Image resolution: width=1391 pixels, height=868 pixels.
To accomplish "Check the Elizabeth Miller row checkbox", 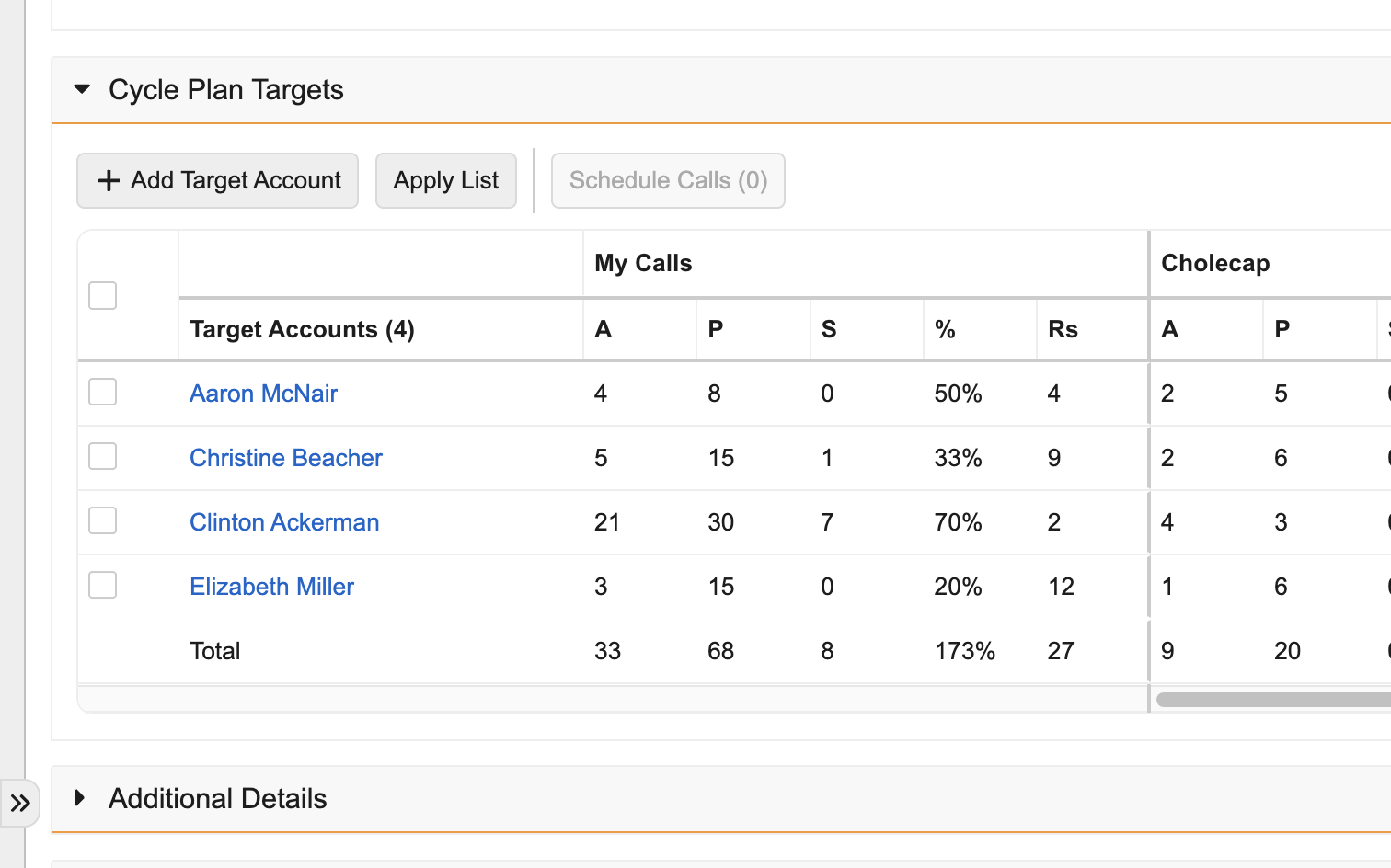I will (102, 586).
